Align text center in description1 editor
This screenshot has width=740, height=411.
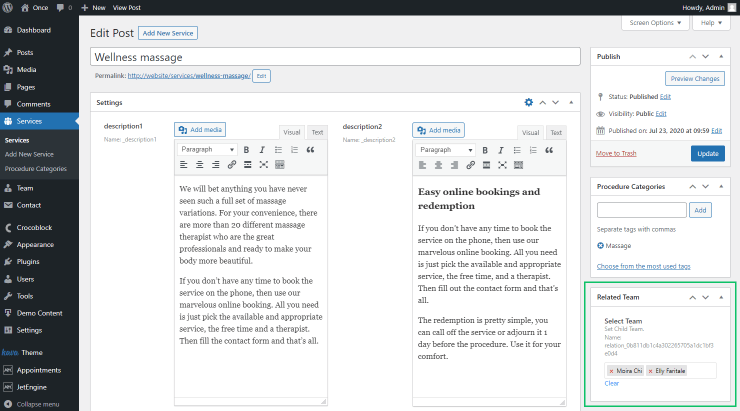coord(200,165)
